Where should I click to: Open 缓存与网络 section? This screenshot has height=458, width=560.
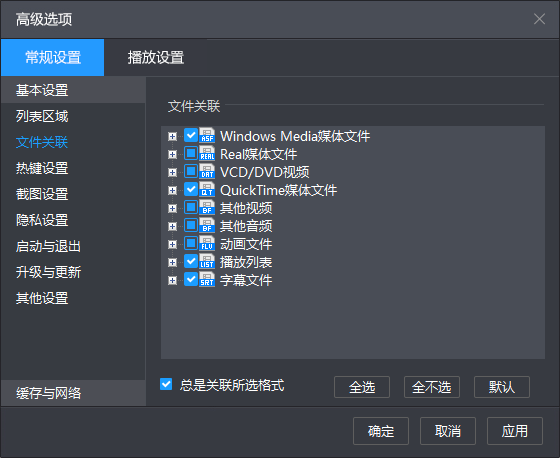73,393
